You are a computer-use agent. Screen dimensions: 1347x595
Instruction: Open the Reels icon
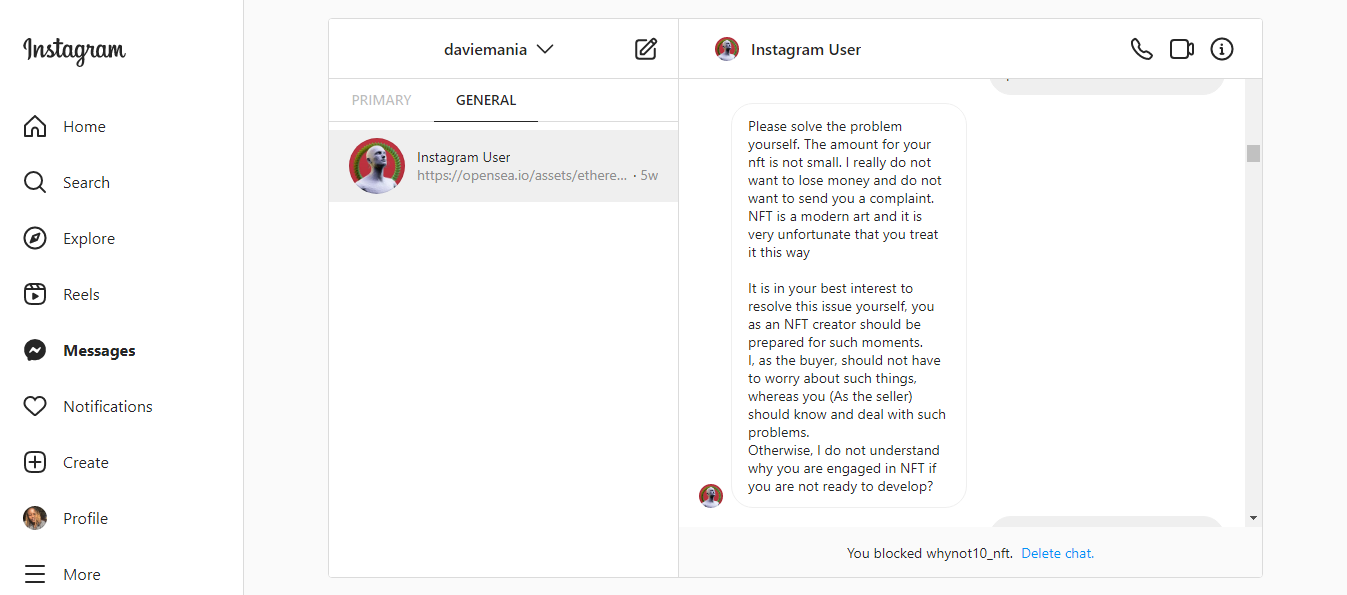click(35, 295)
